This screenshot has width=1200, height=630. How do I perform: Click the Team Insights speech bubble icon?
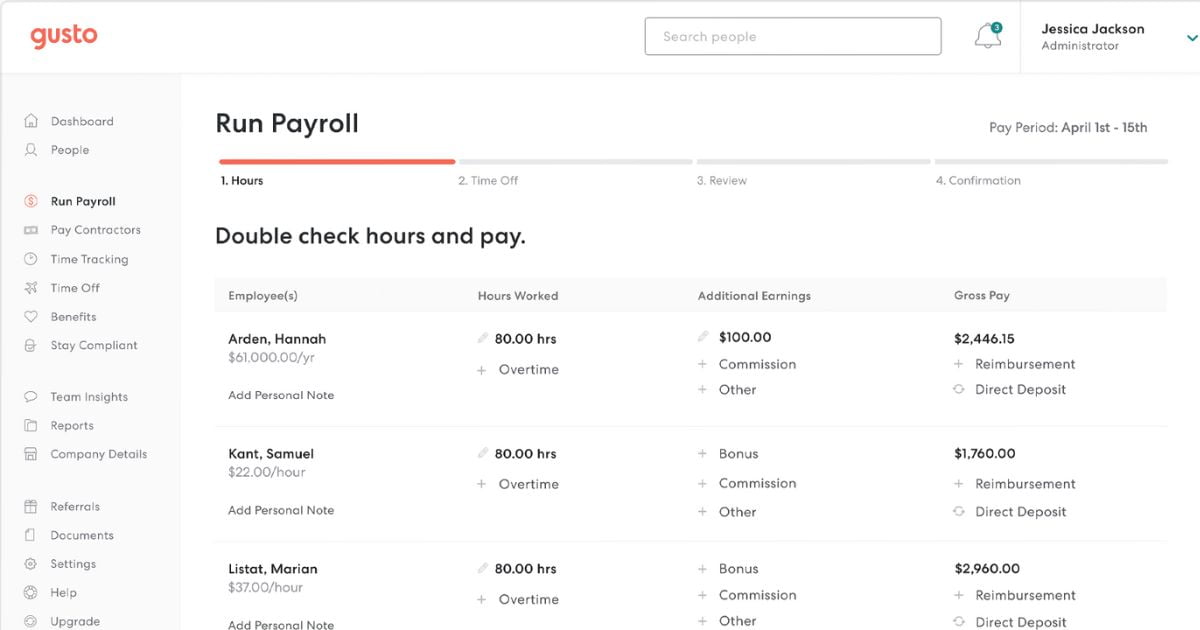point(31,397)
